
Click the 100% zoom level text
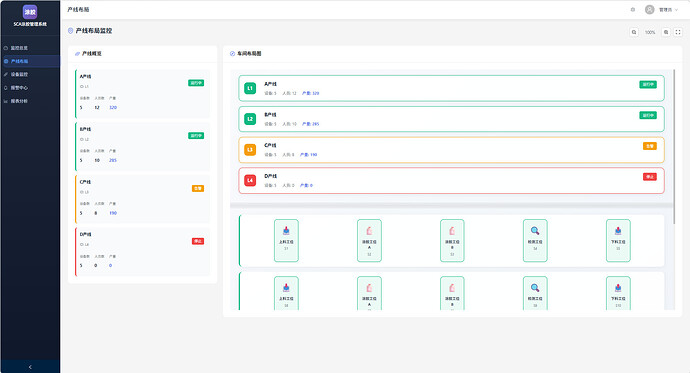pos(650,33)
